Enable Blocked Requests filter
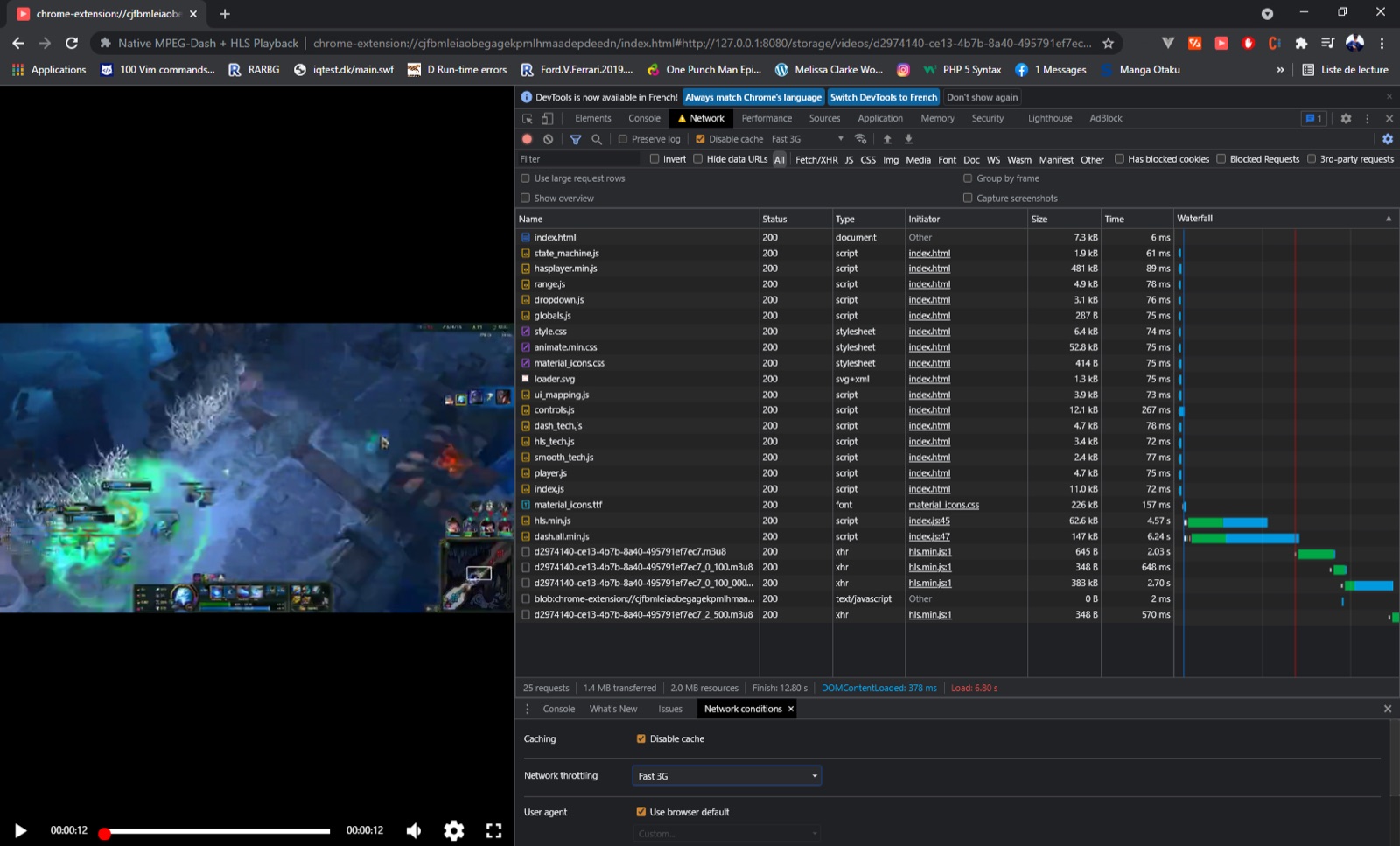The image size is (1400, 846). pos(1221,159)
